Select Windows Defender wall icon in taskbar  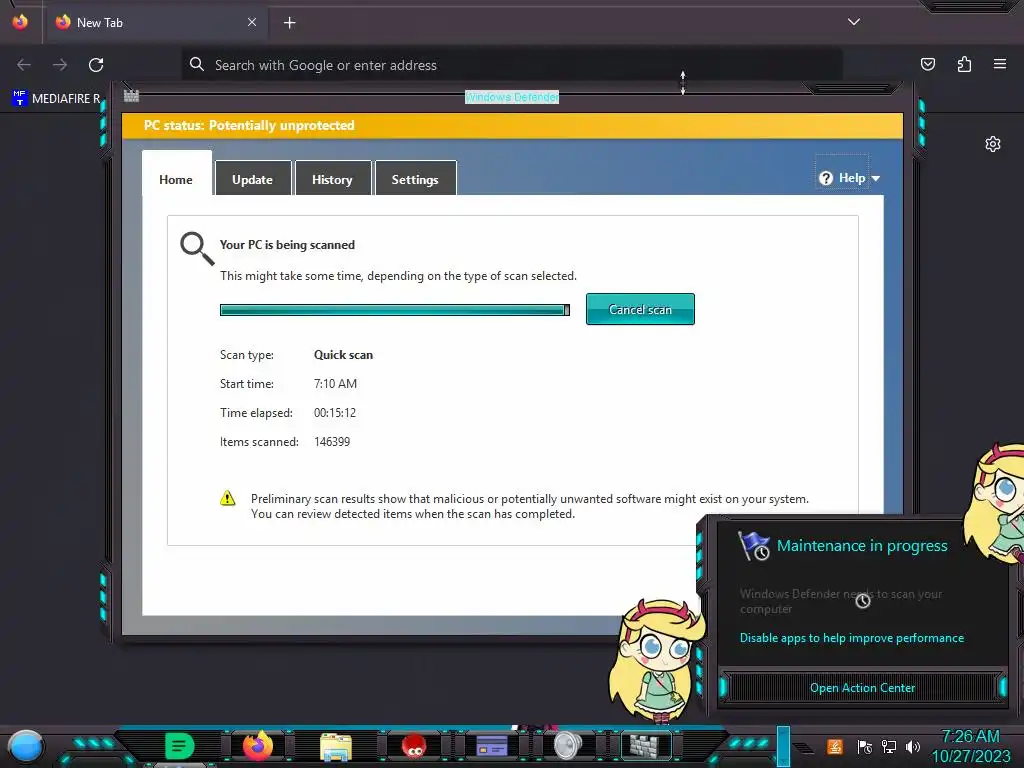point(645,745)
